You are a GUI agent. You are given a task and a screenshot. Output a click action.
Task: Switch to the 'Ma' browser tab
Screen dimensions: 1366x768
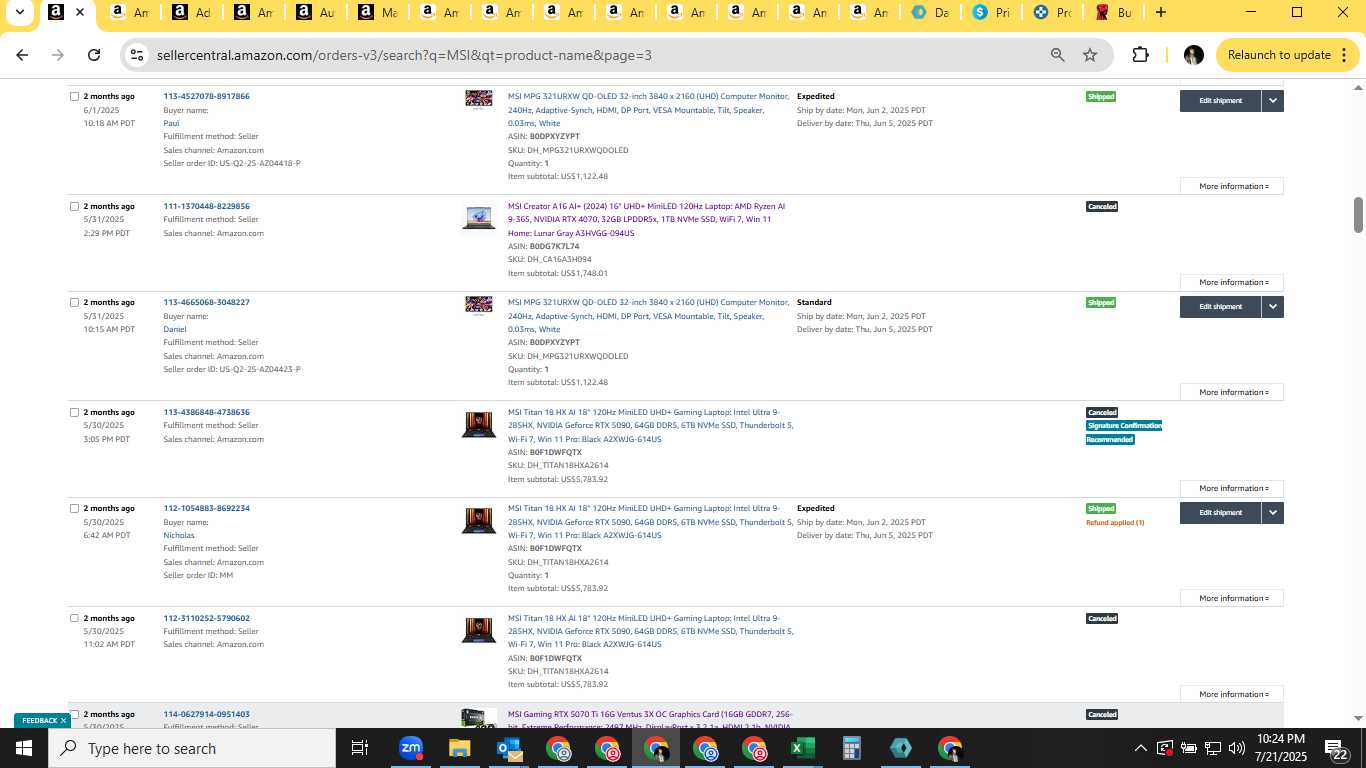pos(376,12)
